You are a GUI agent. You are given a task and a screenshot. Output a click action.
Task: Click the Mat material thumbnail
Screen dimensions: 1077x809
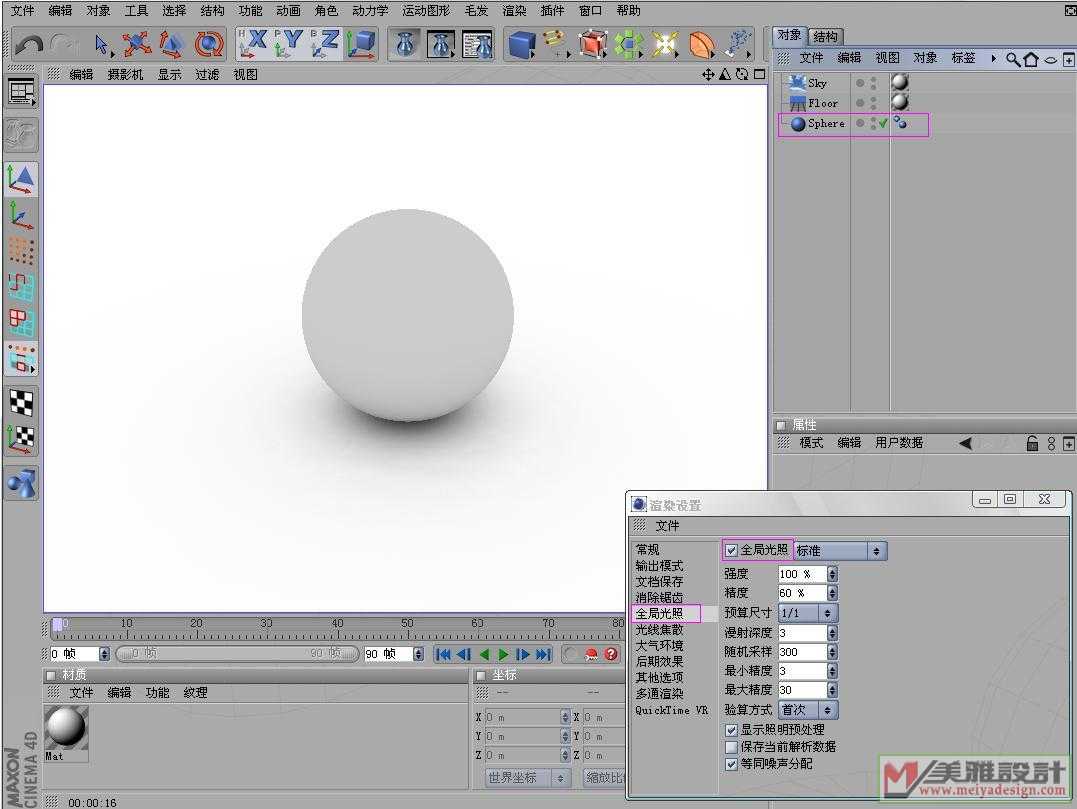point(66,727)
